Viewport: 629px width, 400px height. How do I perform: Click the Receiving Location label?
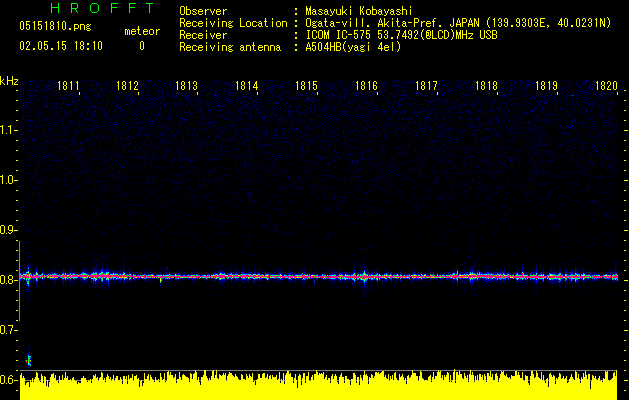(233, 23)
